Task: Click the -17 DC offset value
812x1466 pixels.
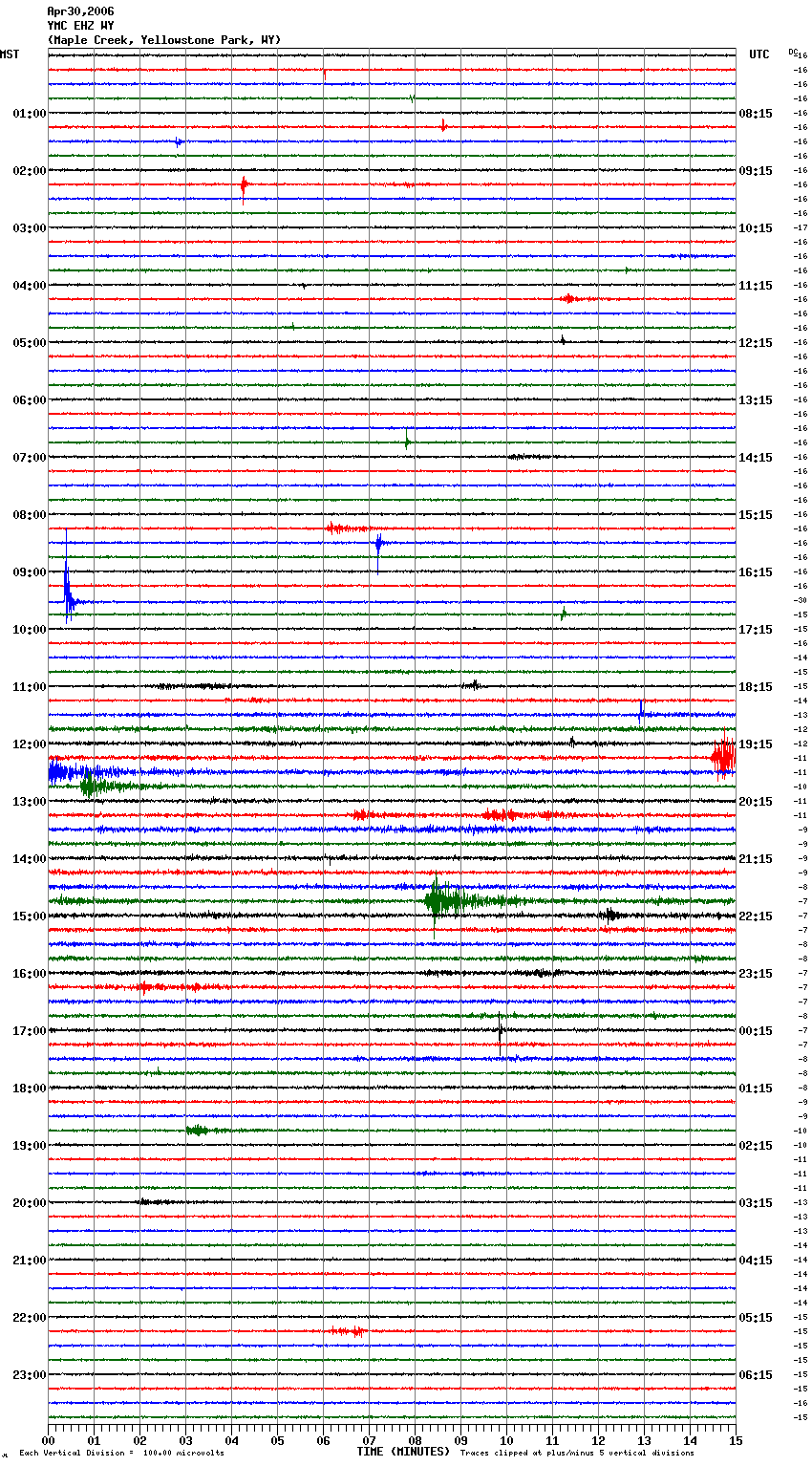Action: coord(801,227)
